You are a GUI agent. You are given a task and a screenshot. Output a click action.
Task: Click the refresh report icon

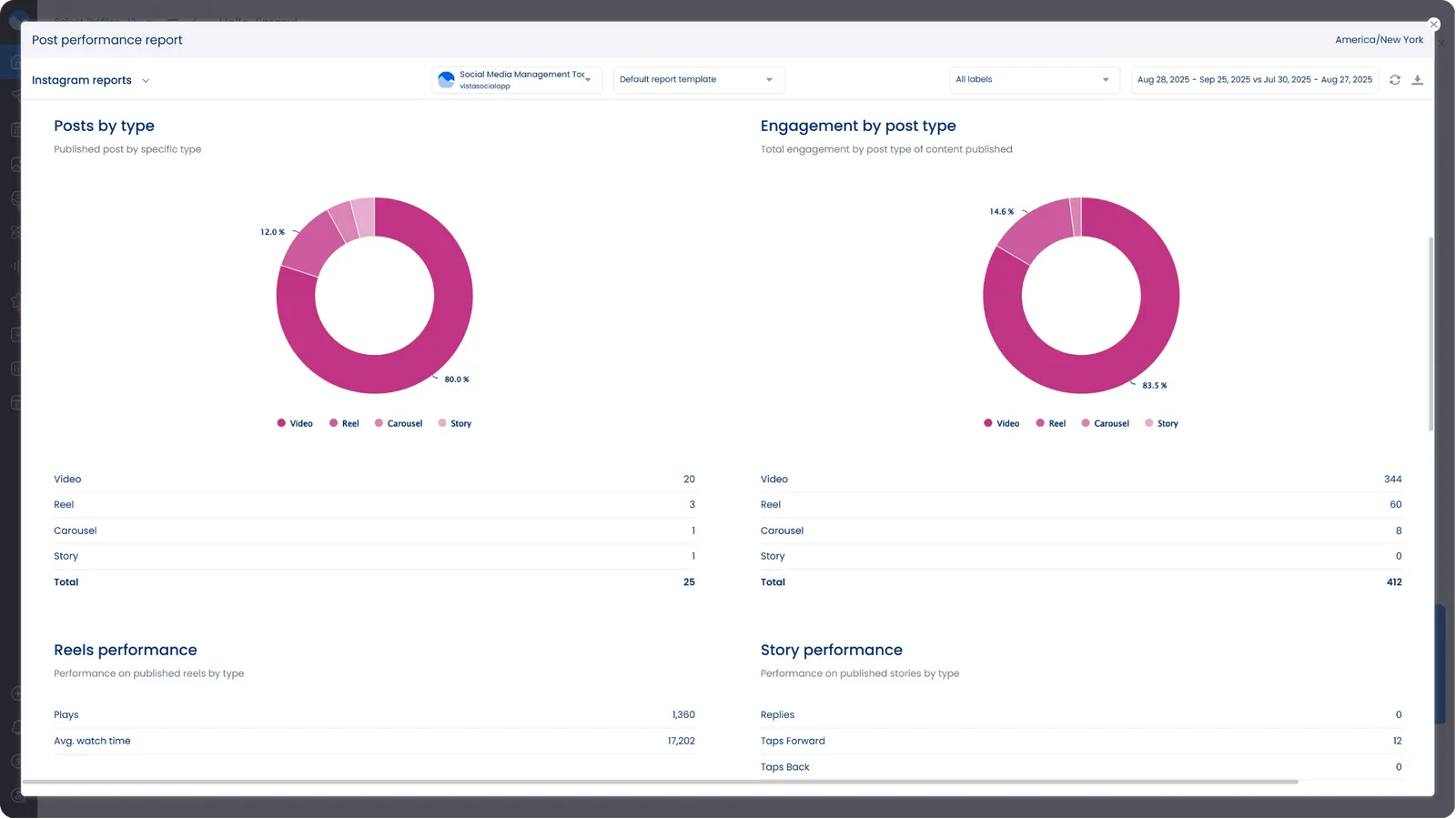(1394, 80)
